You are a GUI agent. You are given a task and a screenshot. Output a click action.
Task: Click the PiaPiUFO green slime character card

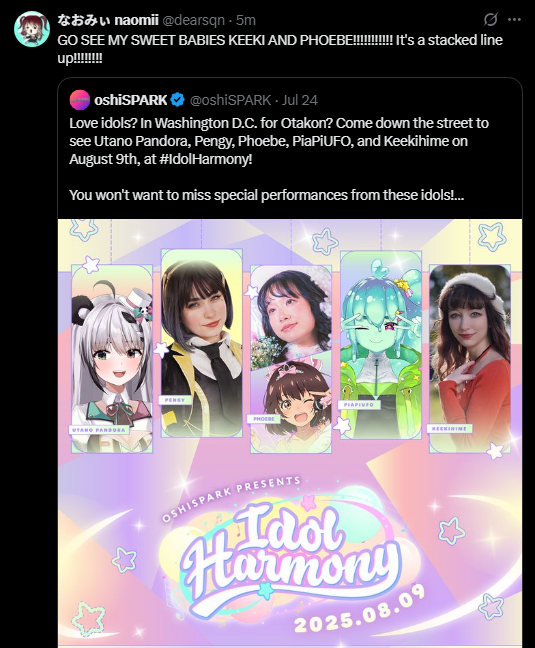[380, 345]
